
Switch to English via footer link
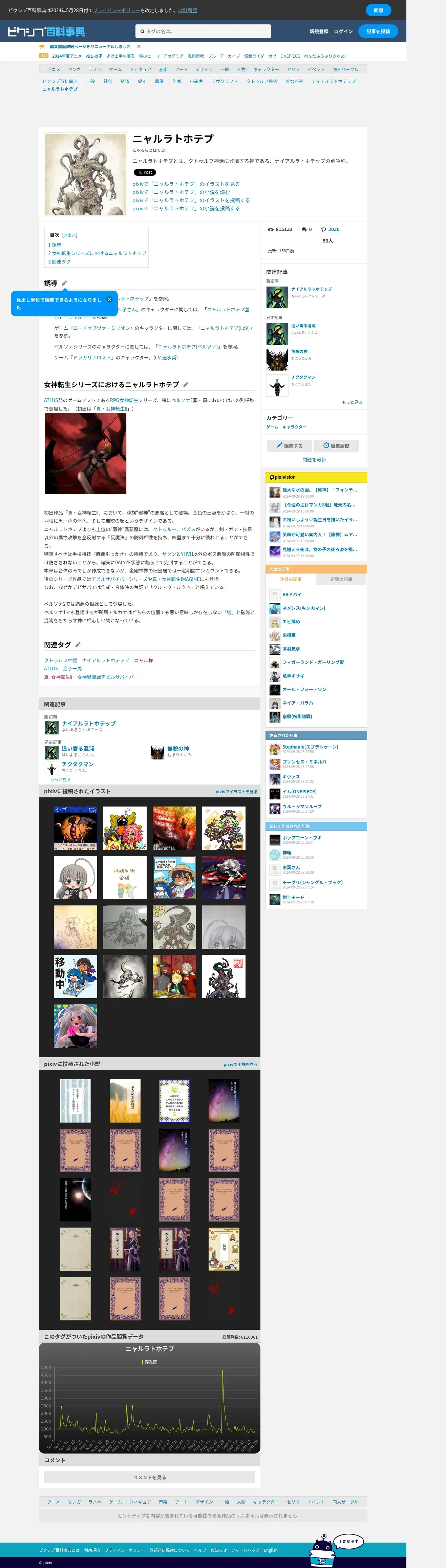coord(271,1550)
